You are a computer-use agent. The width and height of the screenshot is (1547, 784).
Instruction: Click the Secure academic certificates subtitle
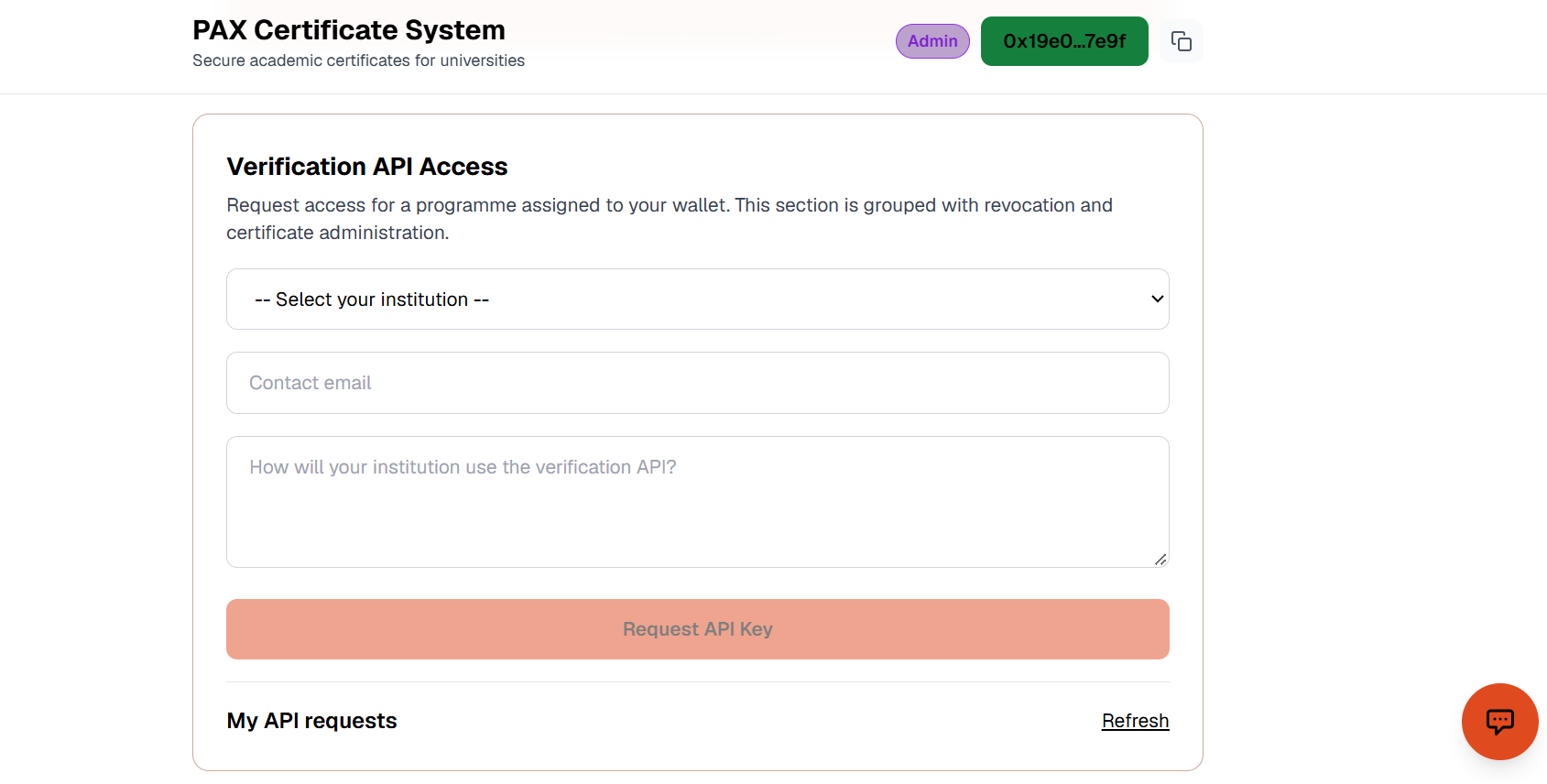(359, 60)
